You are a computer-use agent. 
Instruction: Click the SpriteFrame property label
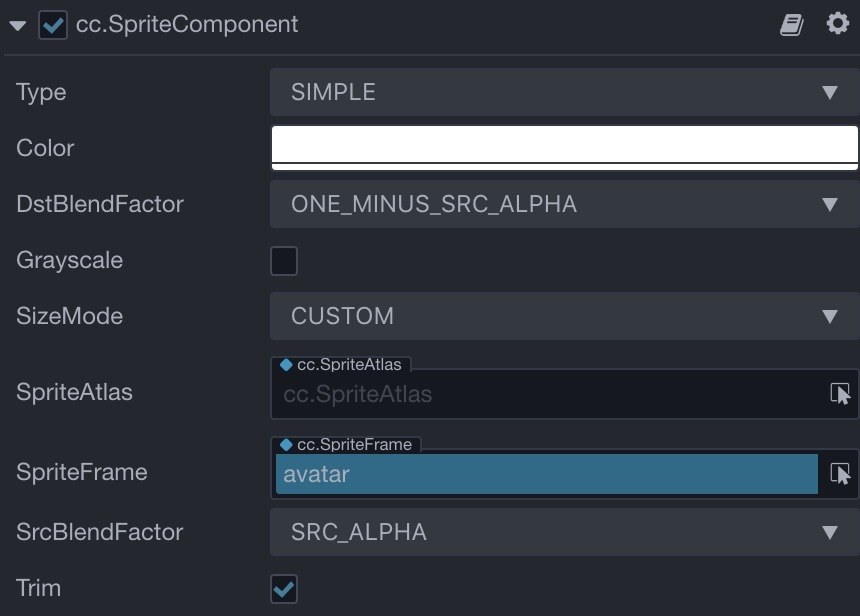[82, 472]
